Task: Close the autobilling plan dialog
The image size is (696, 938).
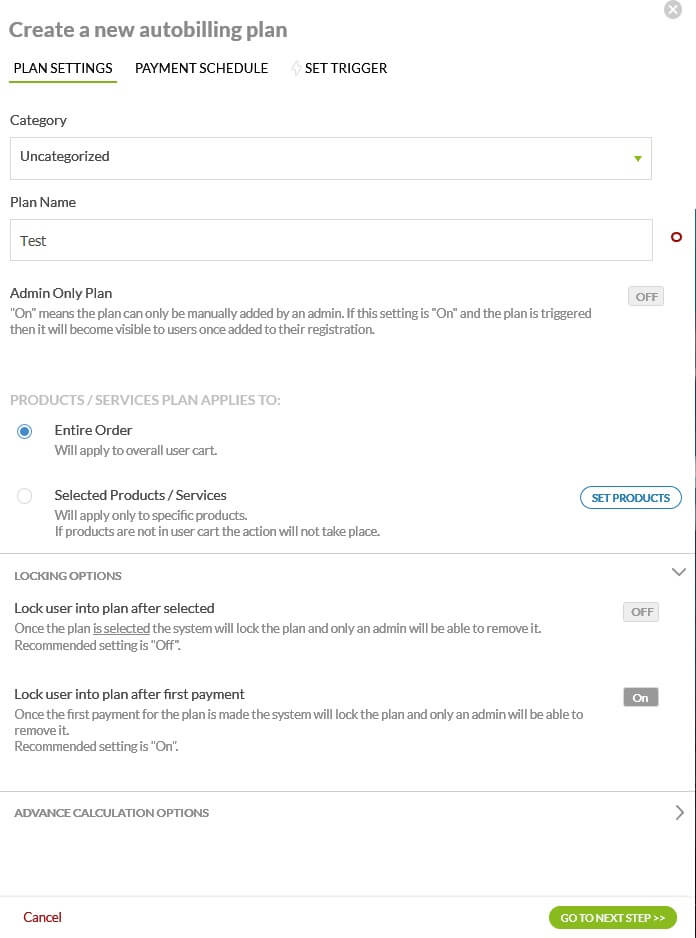Action: coord(673,9)
